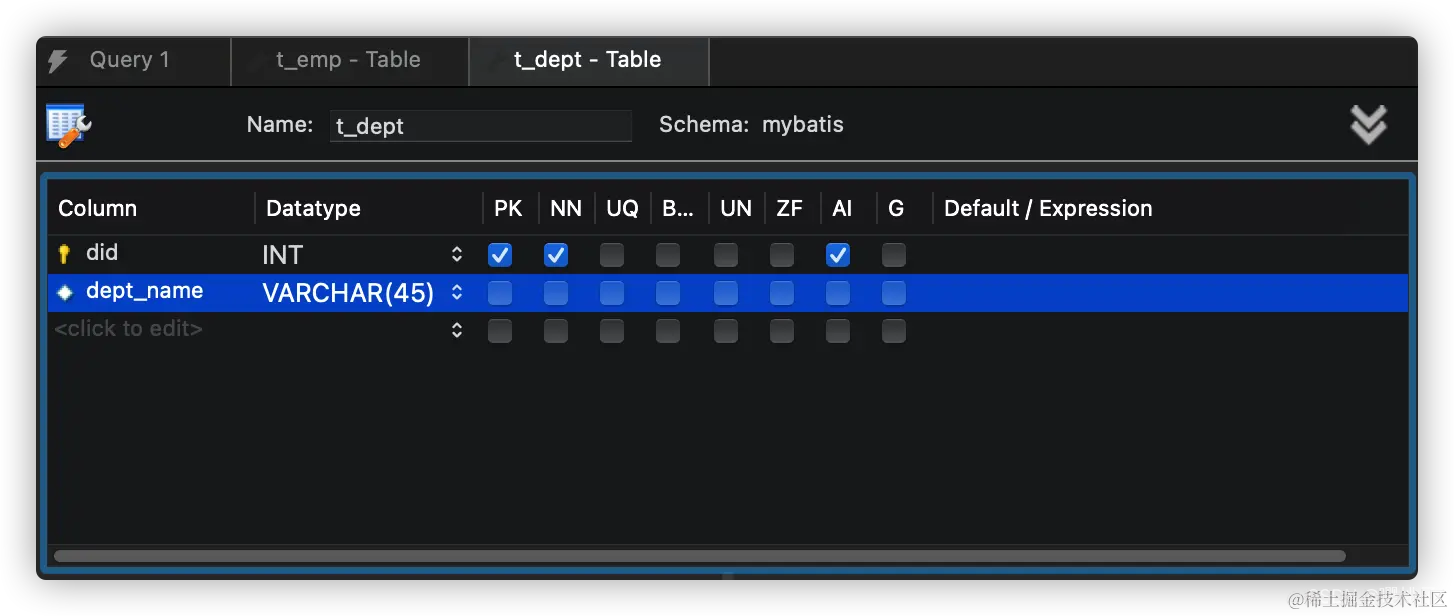Click the primary key icon beside did
The height and width of the screenshot is (616, 1454).
(x=65, y=254)
